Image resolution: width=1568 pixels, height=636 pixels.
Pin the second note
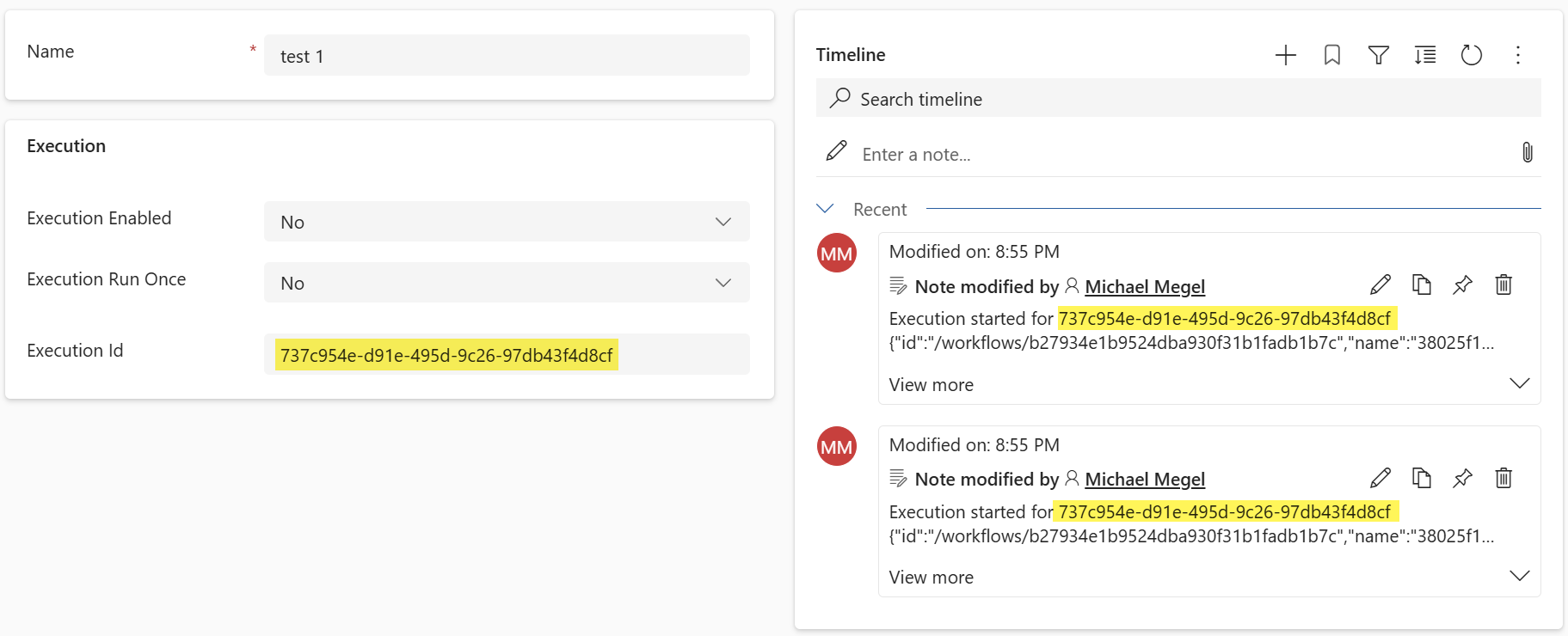pos(1462,478)
